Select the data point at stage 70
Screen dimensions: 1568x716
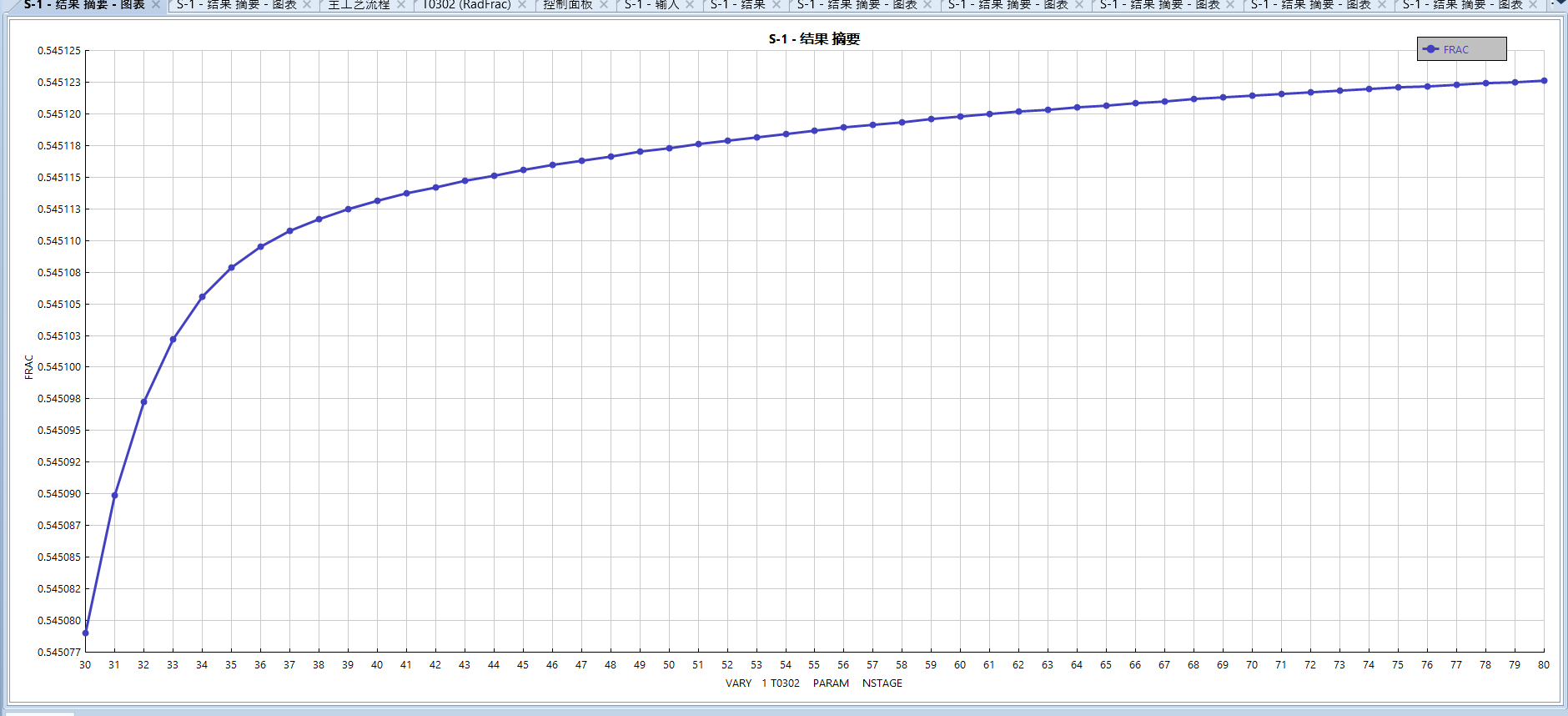tap(1252, 96)
